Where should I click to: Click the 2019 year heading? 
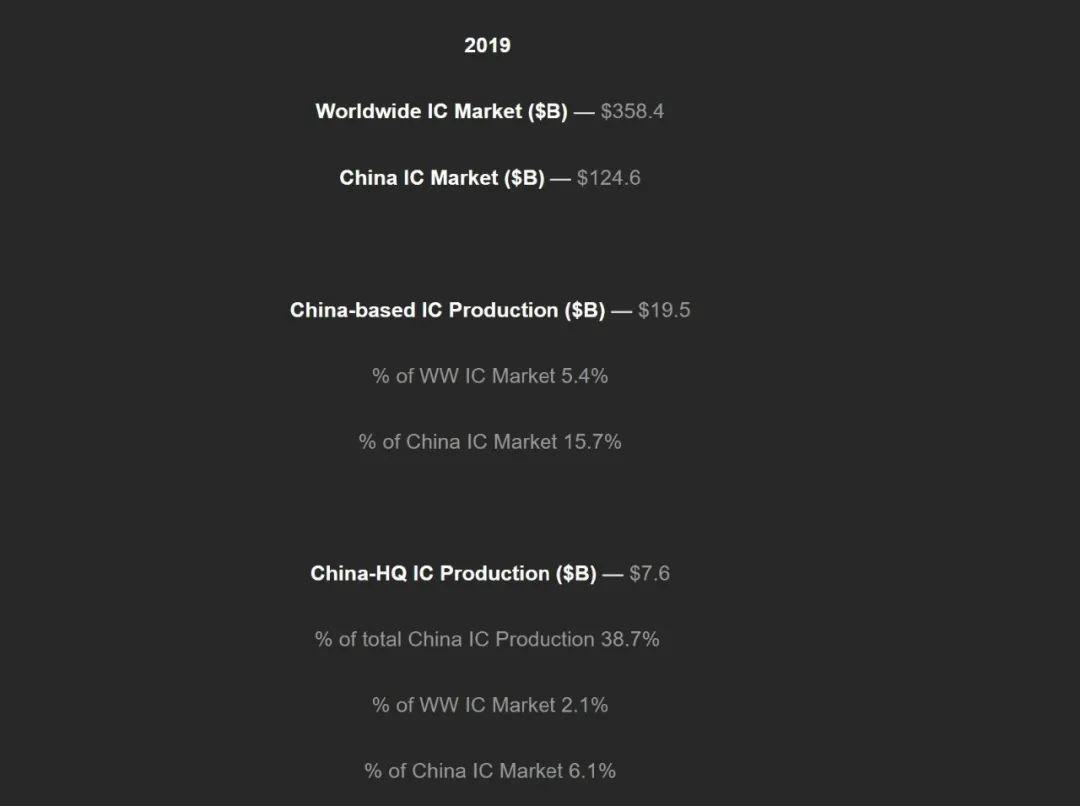tap(487, 45)
